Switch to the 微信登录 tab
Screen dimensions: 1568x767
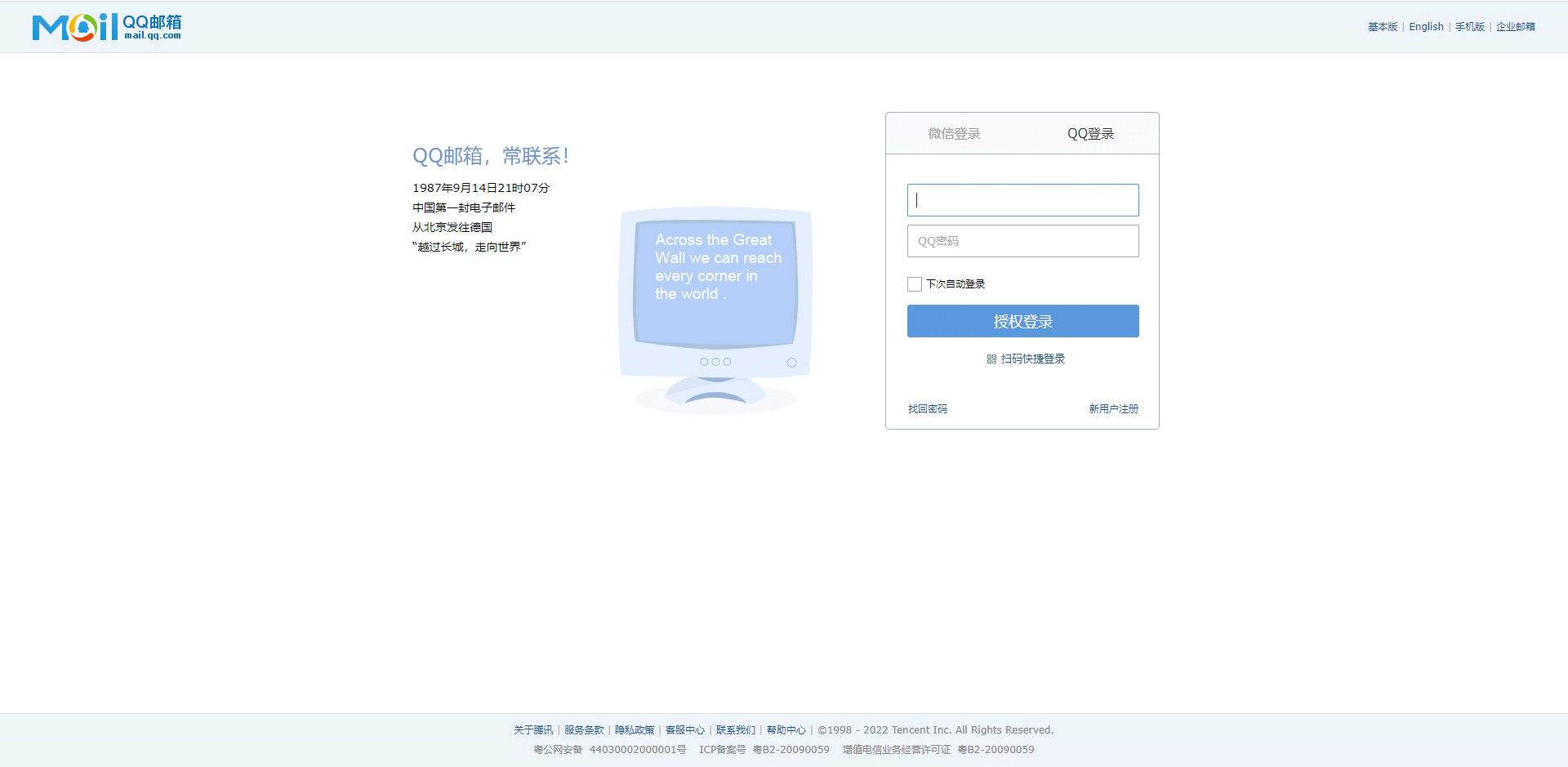[x=954, y=134]
